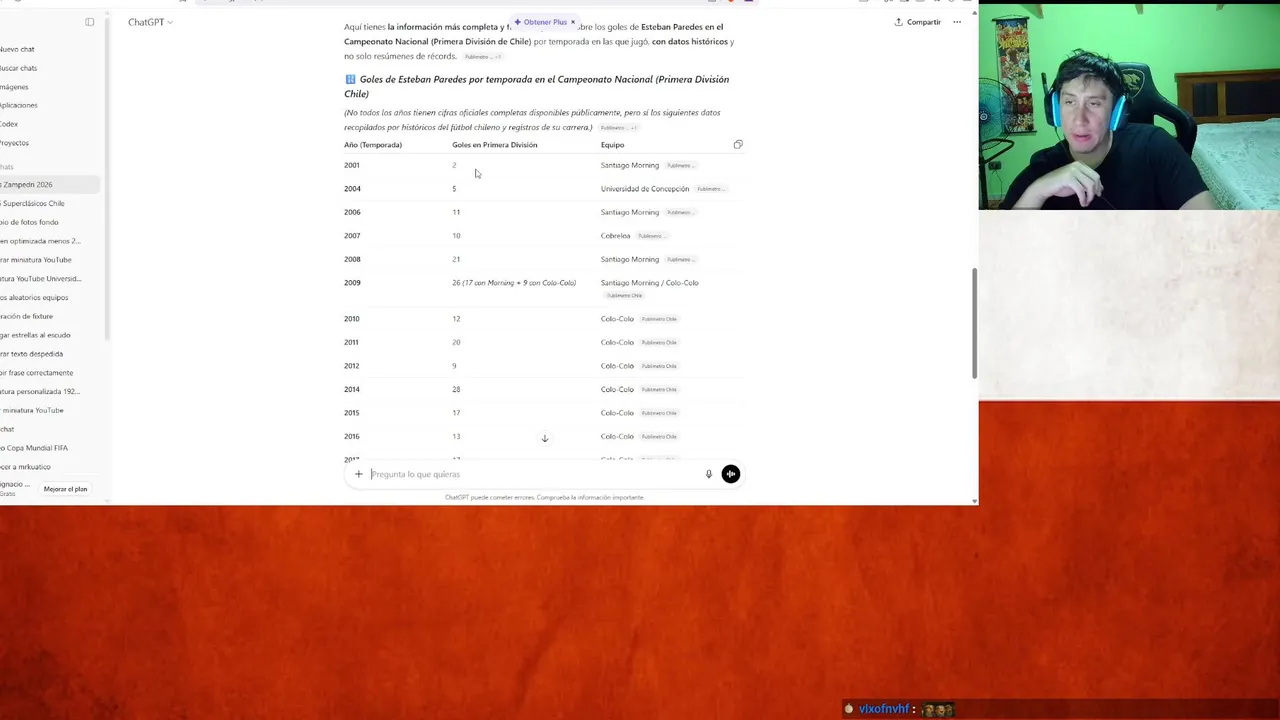This screenshot has width=1280, height=720.
Task: Click the 'Año (Temporada)' column header
Action: (373, 145)
